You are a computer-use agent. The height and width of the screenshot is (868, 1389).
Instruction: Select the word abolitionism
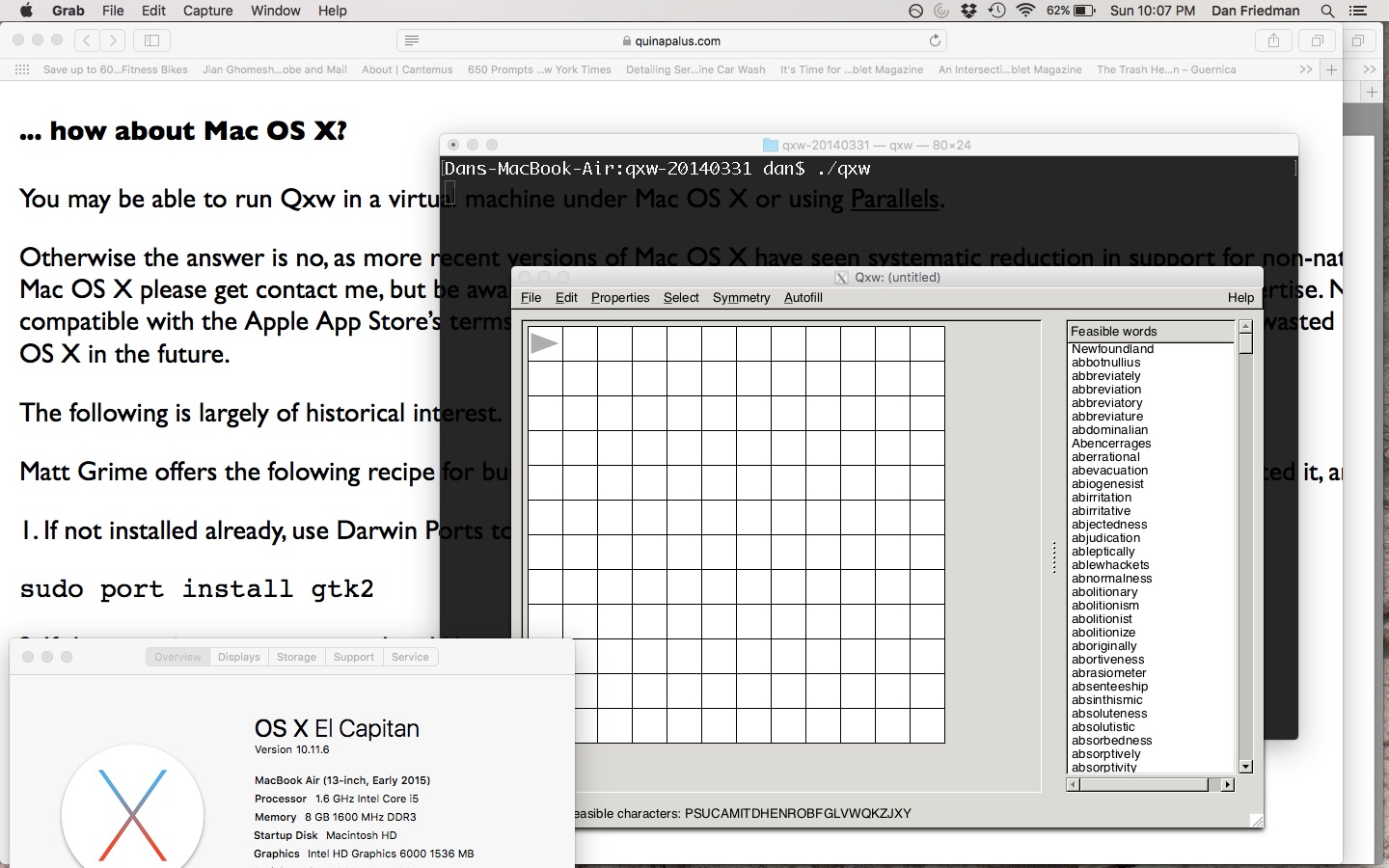[1105, 606]
